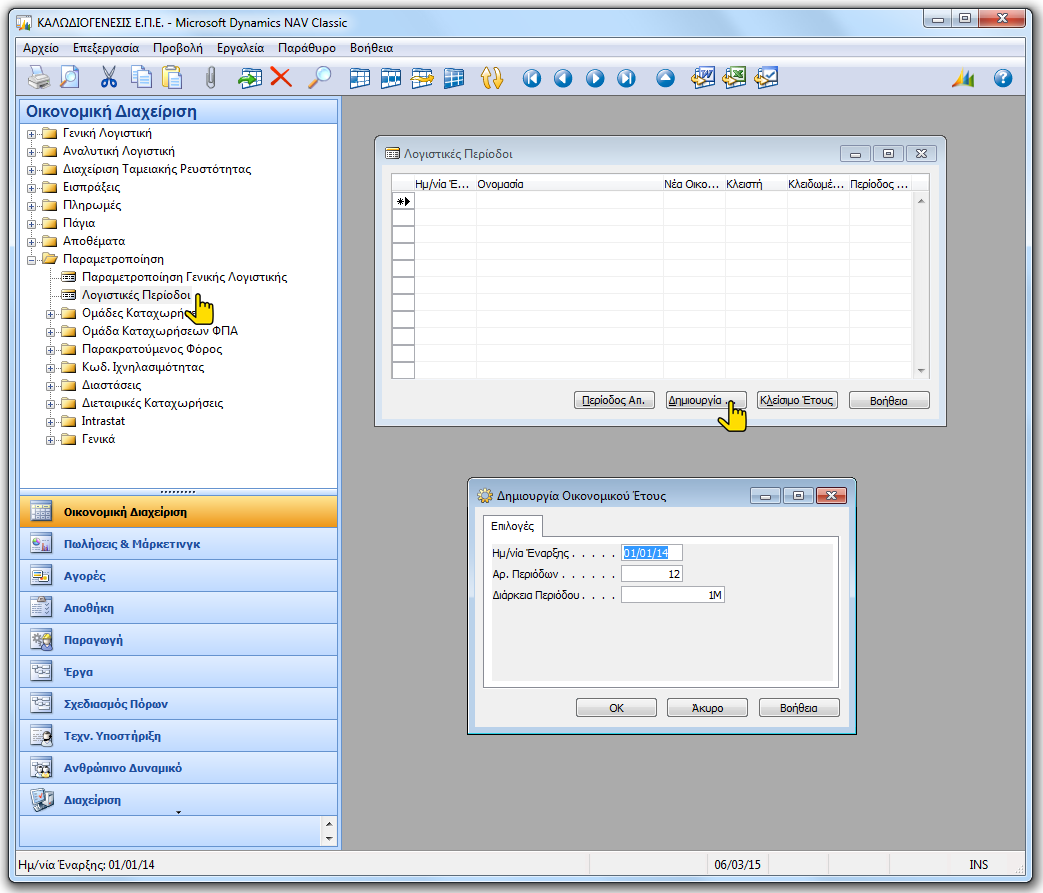Click the Print icon in the toolbar

(x=39, y=78)
